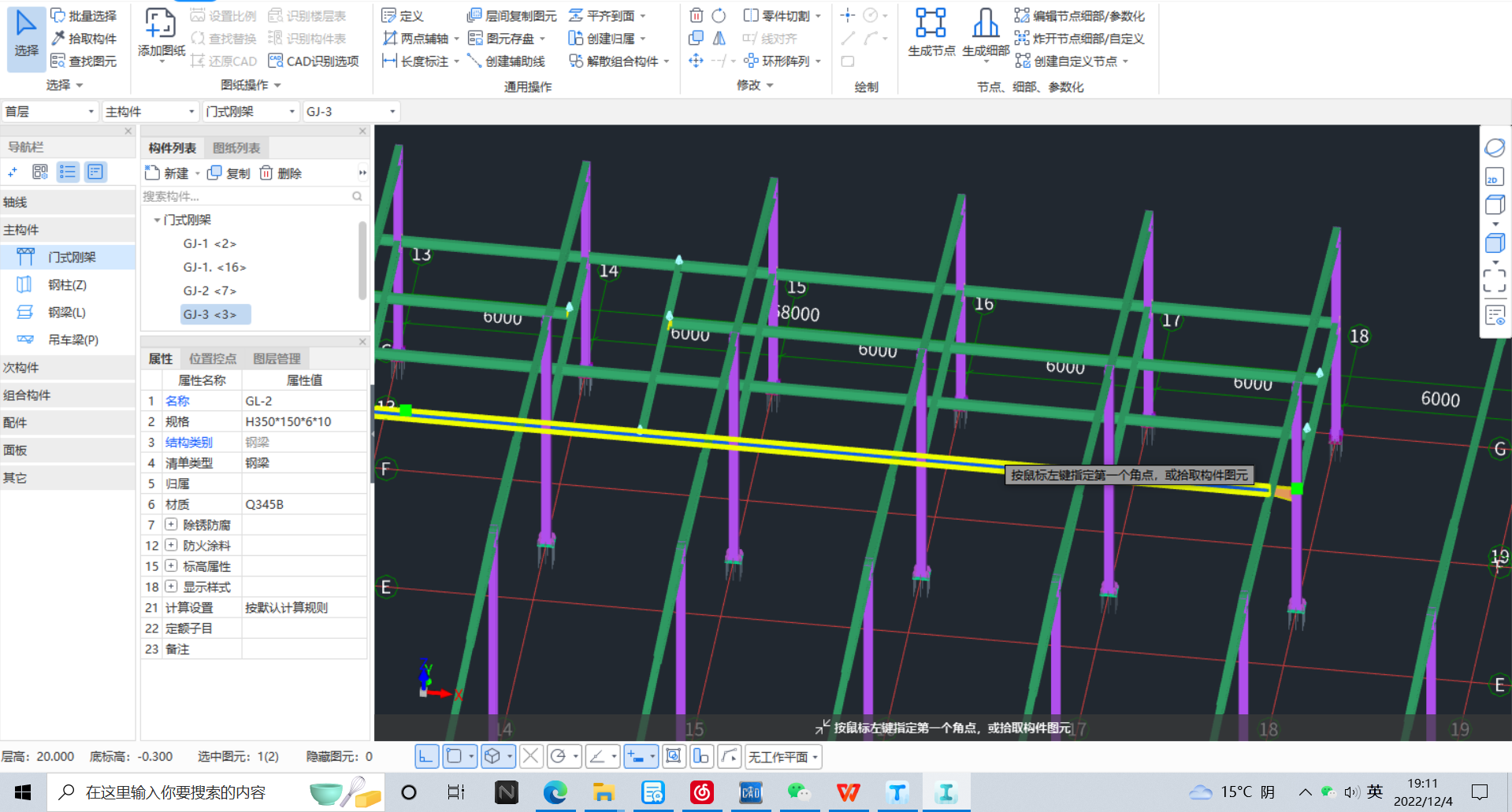Click the 规格 value H350*150*6*10
Screen dimensions: 1512x812
pyautogui.click(x=304, y=421)
